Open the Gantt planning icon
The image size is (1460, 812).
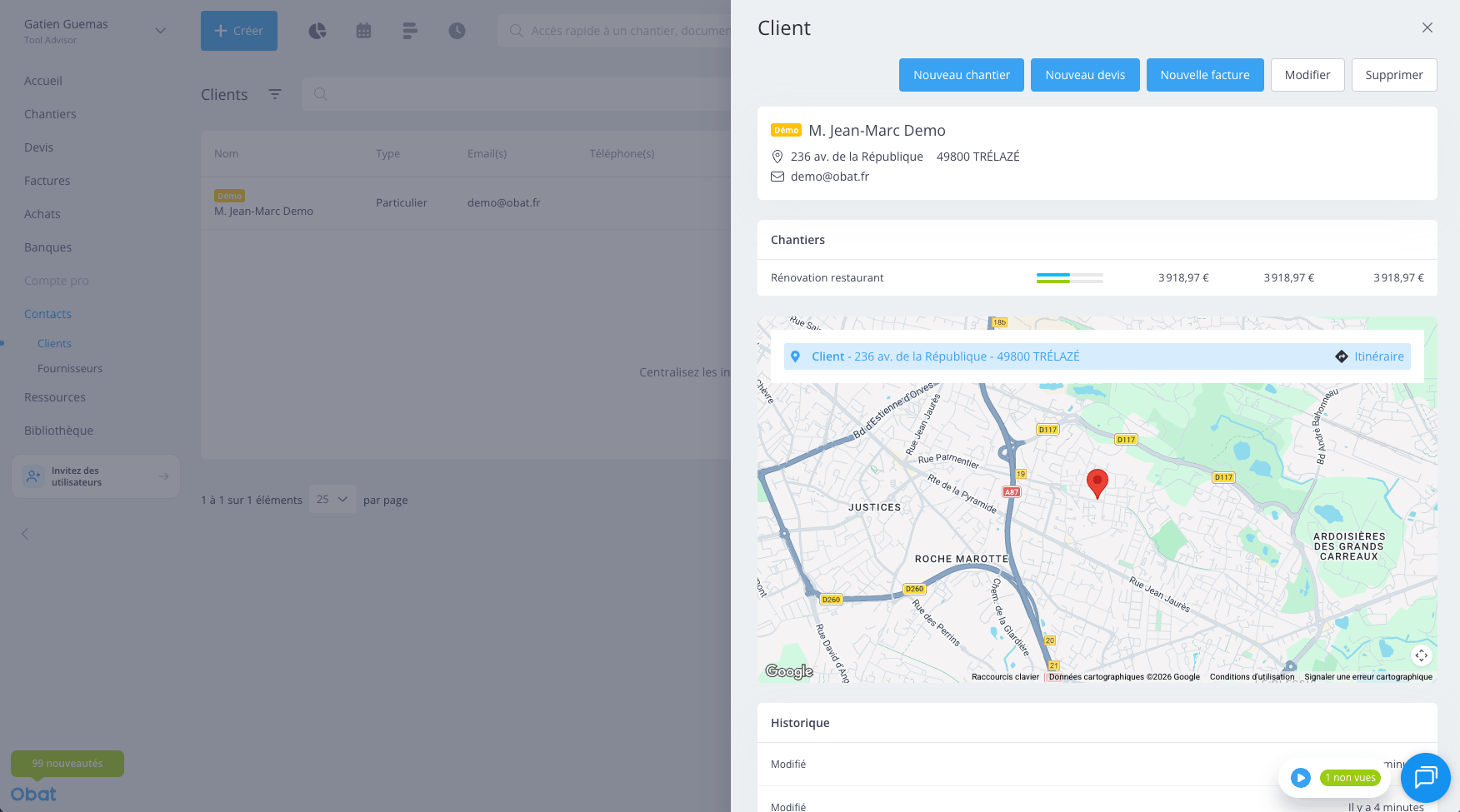coord(410,31)
